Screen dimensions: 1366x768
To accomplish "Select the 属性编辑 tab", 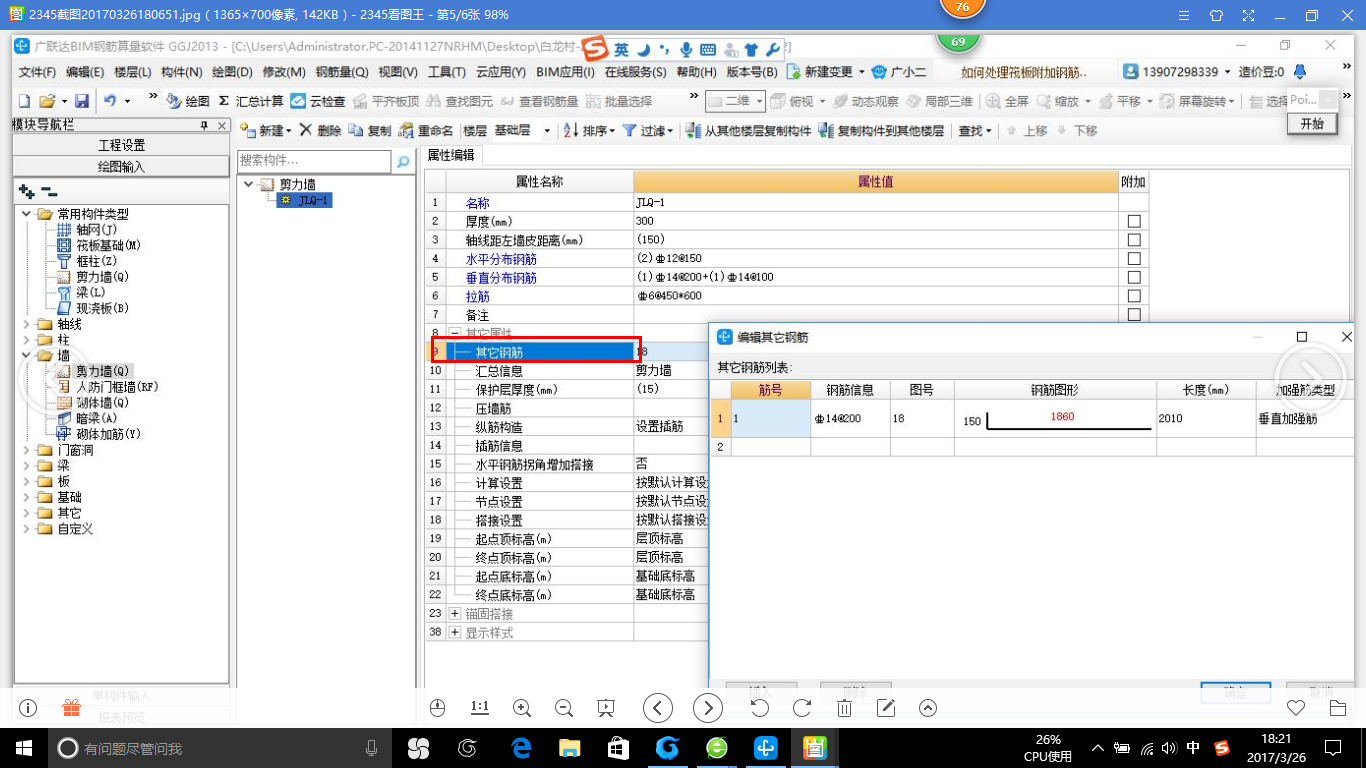I will 451,155.
